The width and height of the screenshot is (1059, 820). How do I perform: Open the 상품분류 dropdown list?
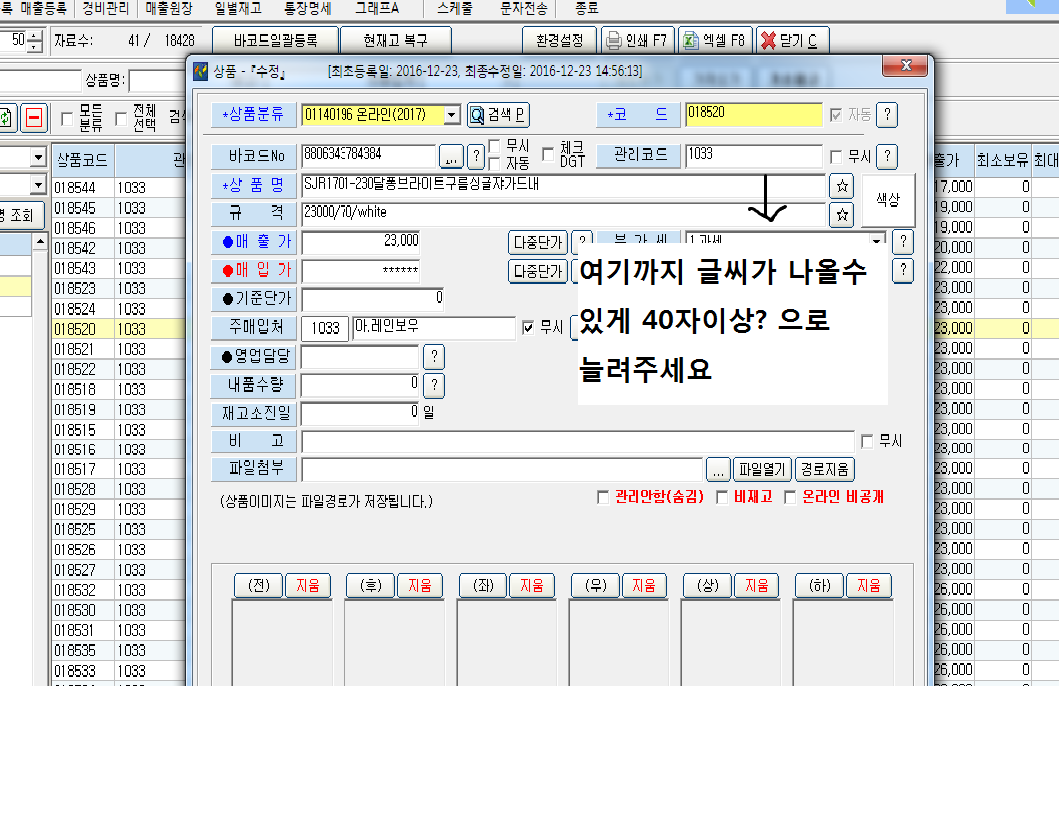[452, 115]
